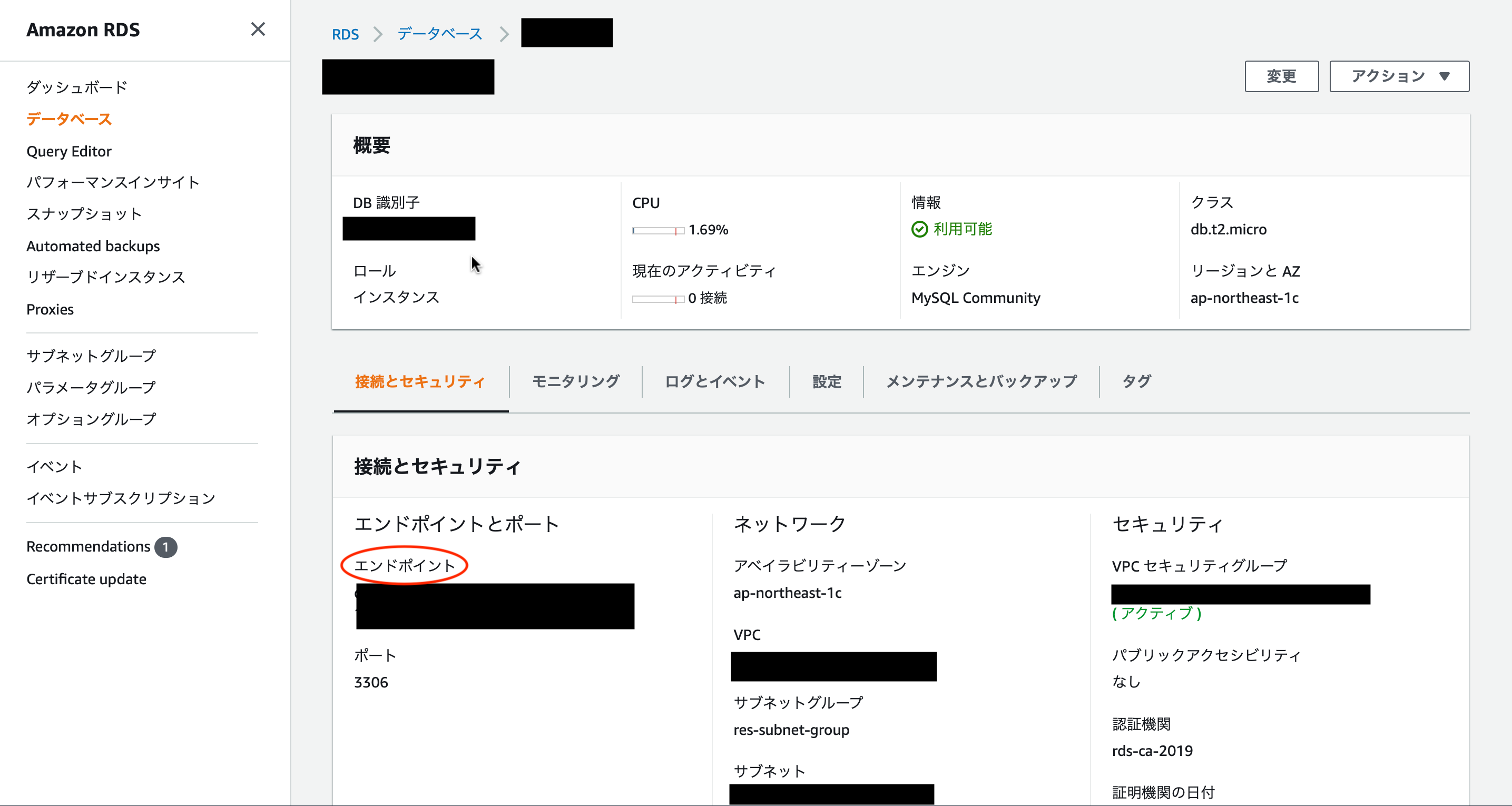Open イベントサブスクリプション section
1512x806 pixels.
coord(121,498)
